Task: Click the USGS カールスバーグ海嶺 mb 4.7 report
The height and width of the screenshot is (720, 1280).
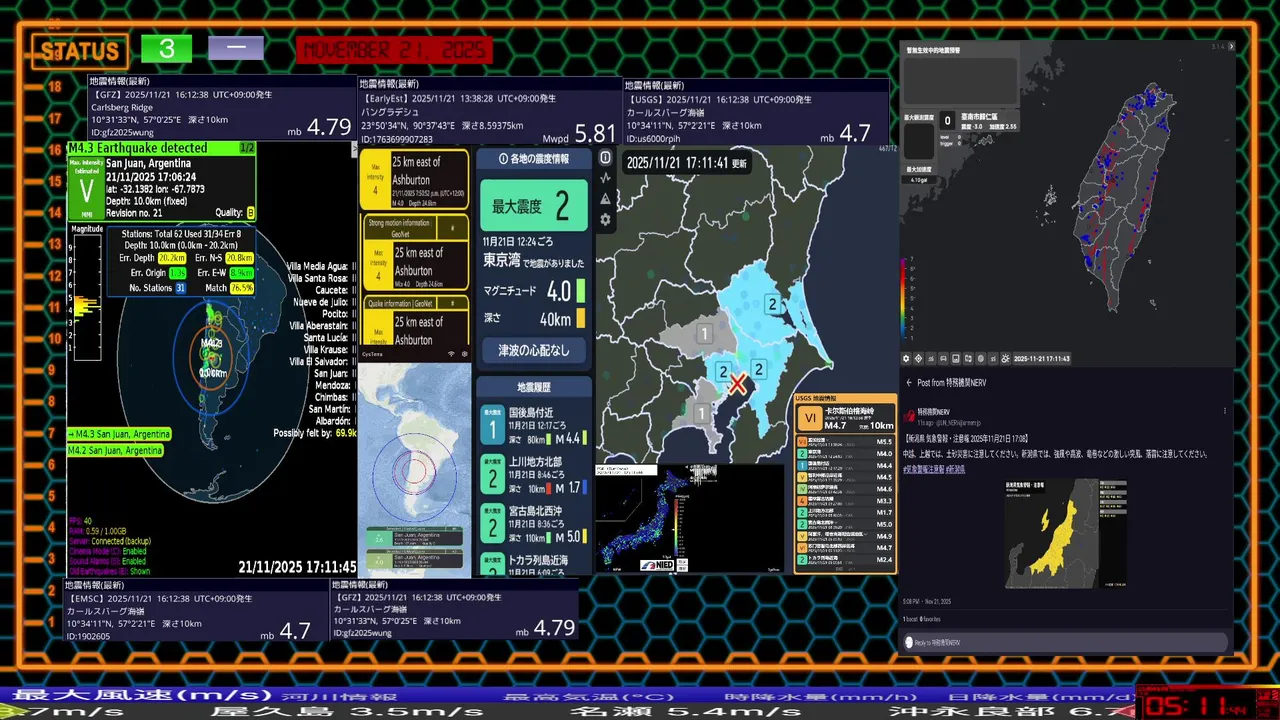Action: (x=756, y=112)
